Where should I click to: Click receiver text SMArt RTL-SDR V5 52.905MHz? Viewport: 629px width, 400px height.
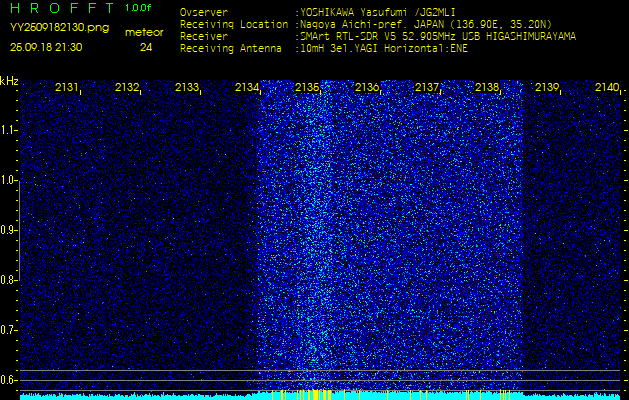(x=387, y=37)
